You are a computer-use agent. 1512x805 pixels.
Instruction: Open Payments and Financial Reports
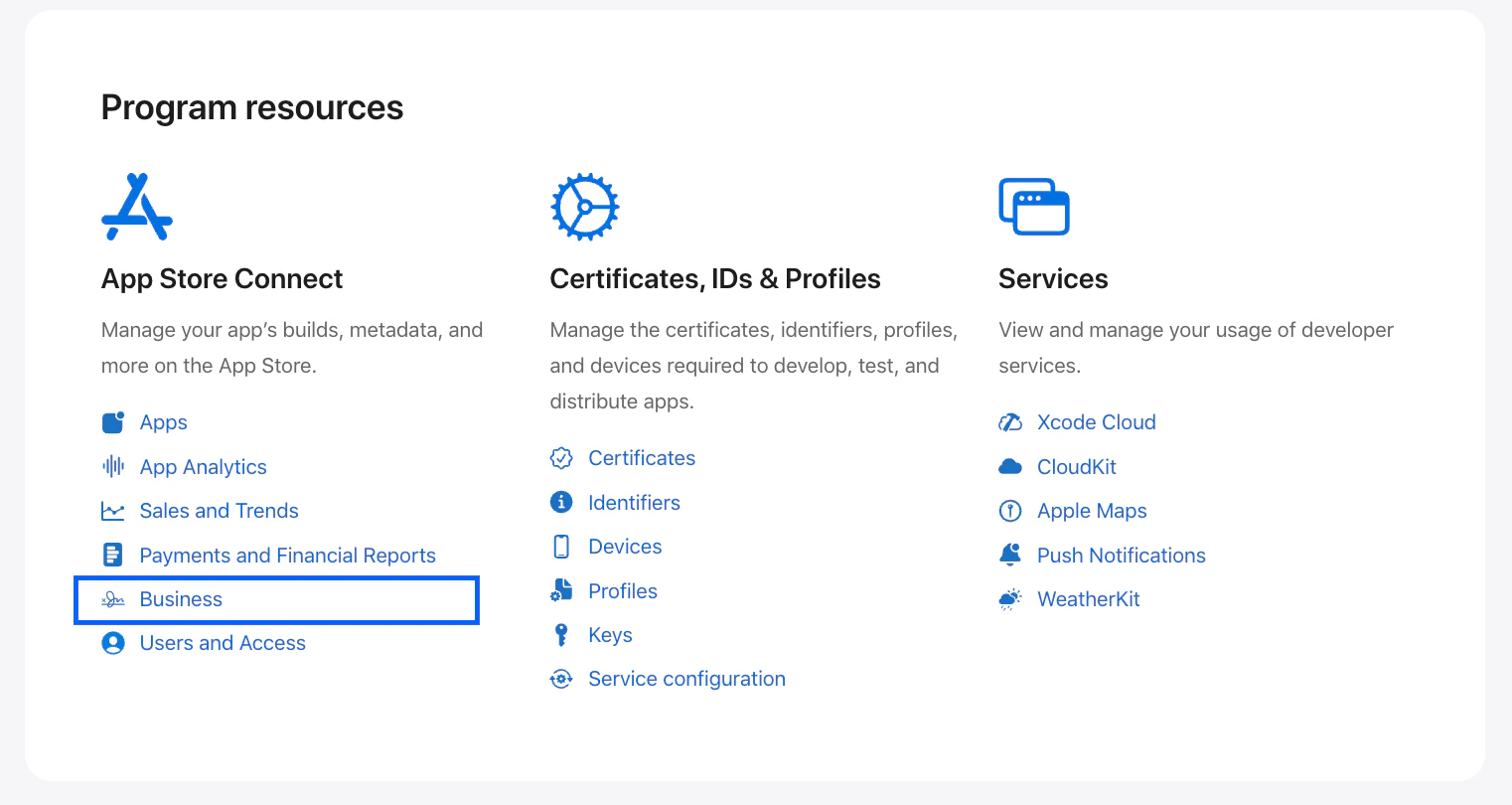[288, 555]
